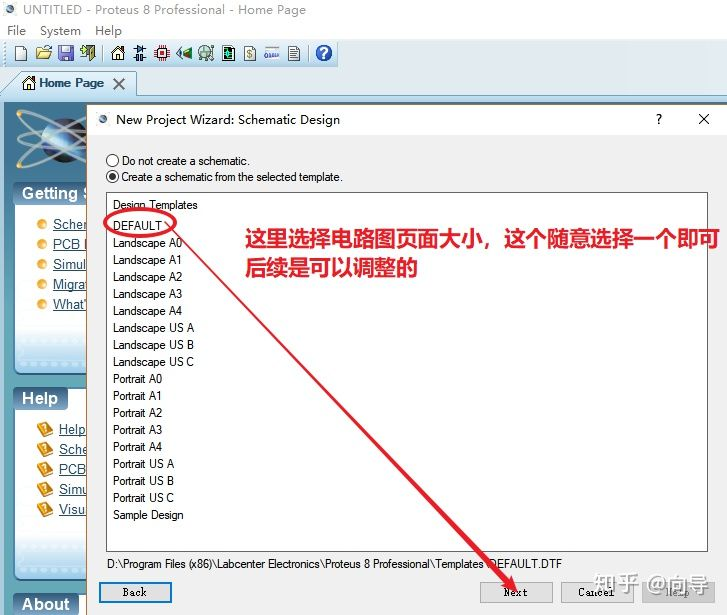
Task: Click the Save Project floppy icon
Action: (66, 53)
